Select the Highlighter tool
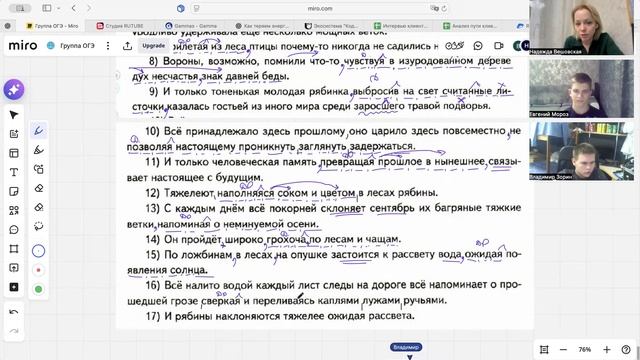 point(39,150)
